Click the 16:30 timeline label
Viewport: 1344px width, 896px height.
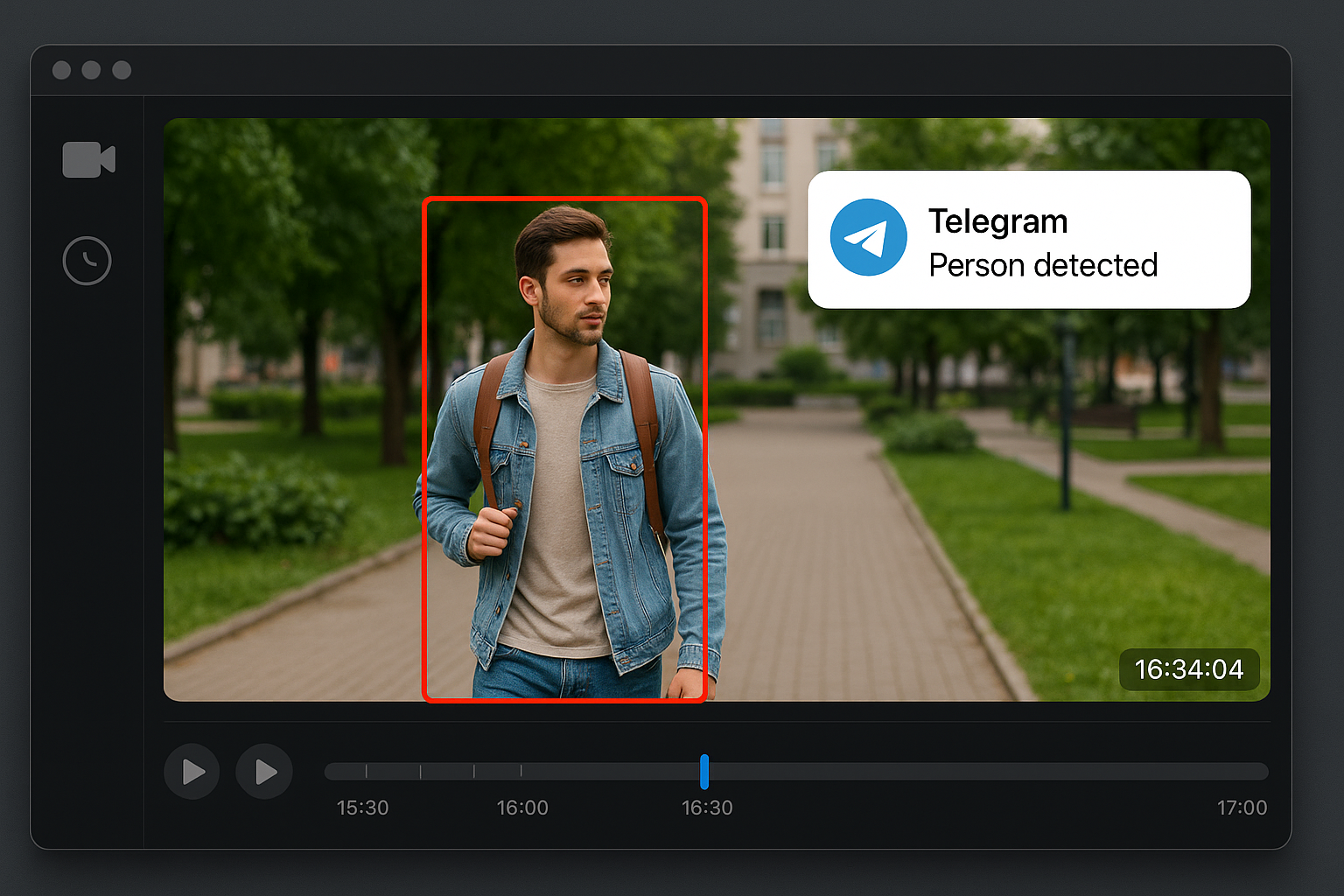pos(707,808)
